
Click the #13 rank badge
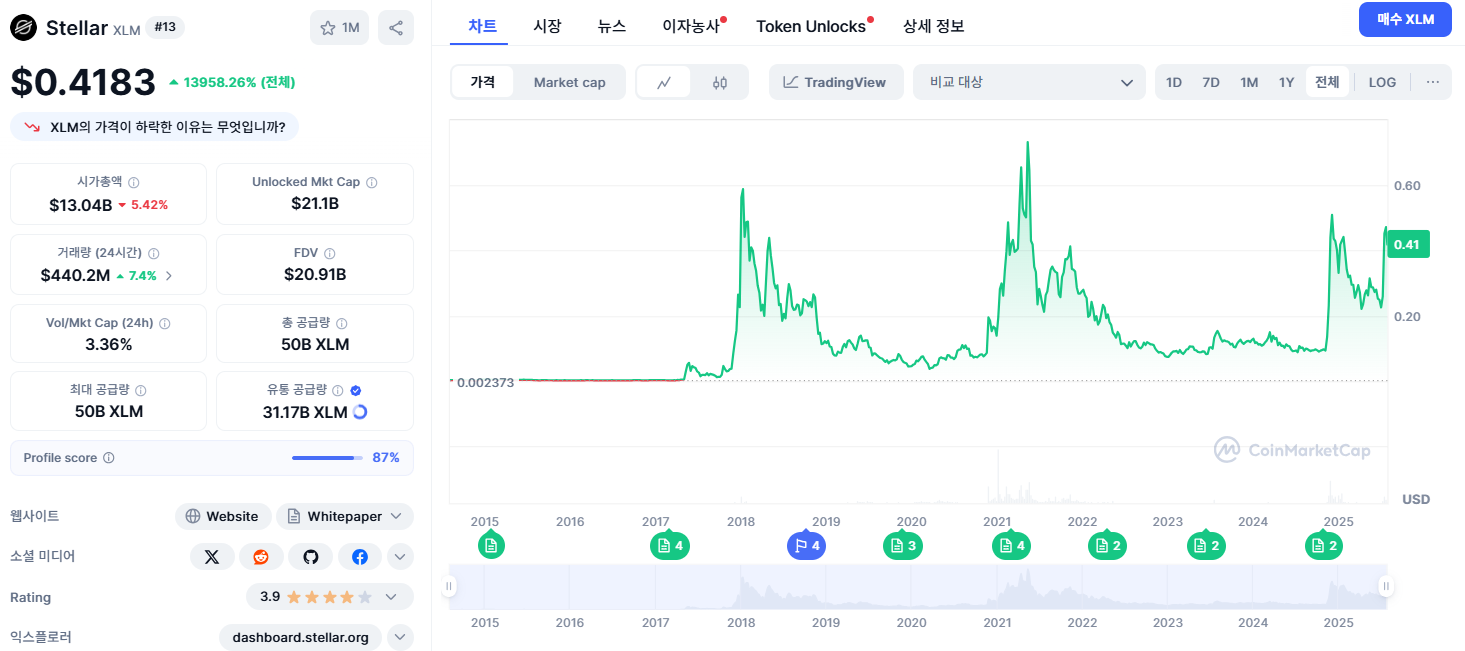(x=165, y=27)
